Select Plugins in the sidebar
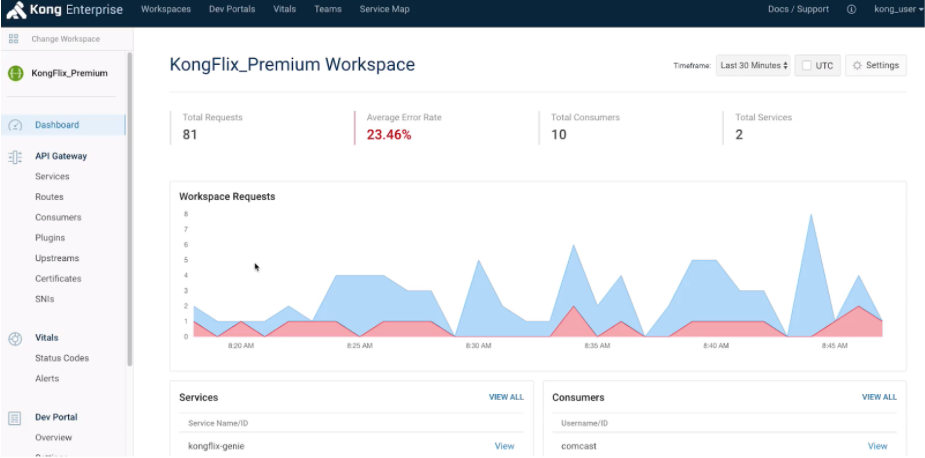The height and width of the screenshot is (458, 925). [x=50, y=238]
